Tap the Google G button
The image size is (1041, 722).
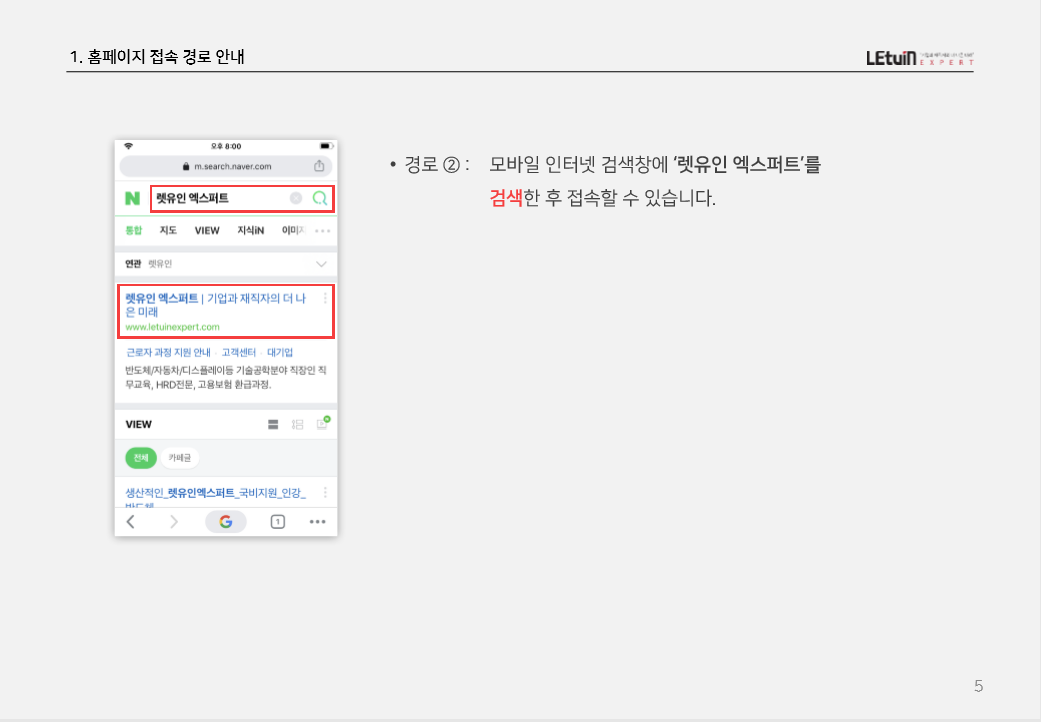pos(226,522)
